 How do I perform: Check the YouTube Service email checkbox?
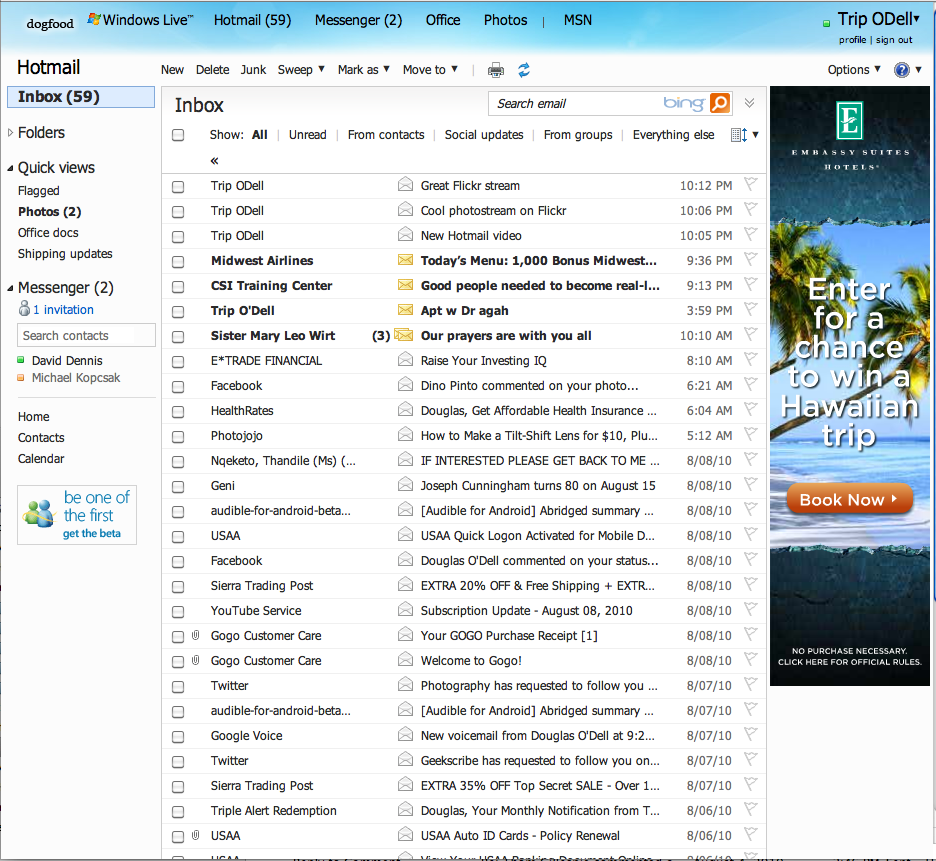coord(178,611)
